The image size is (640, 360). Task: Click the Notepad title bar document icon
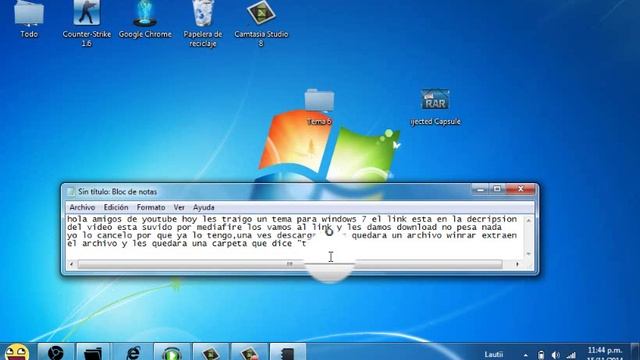click(71, 191)
